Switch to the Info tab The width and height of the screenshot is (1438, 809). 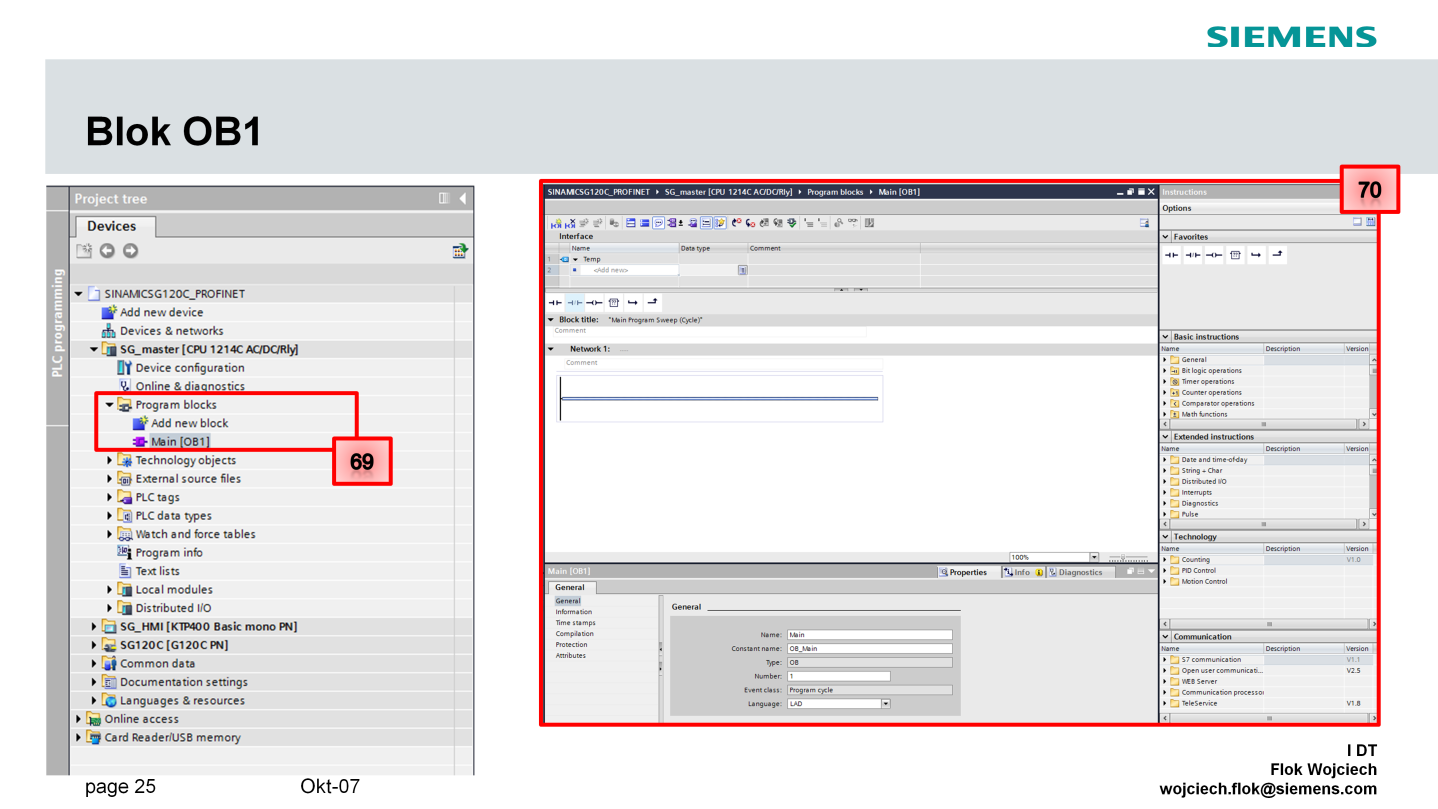point(1023,572)
